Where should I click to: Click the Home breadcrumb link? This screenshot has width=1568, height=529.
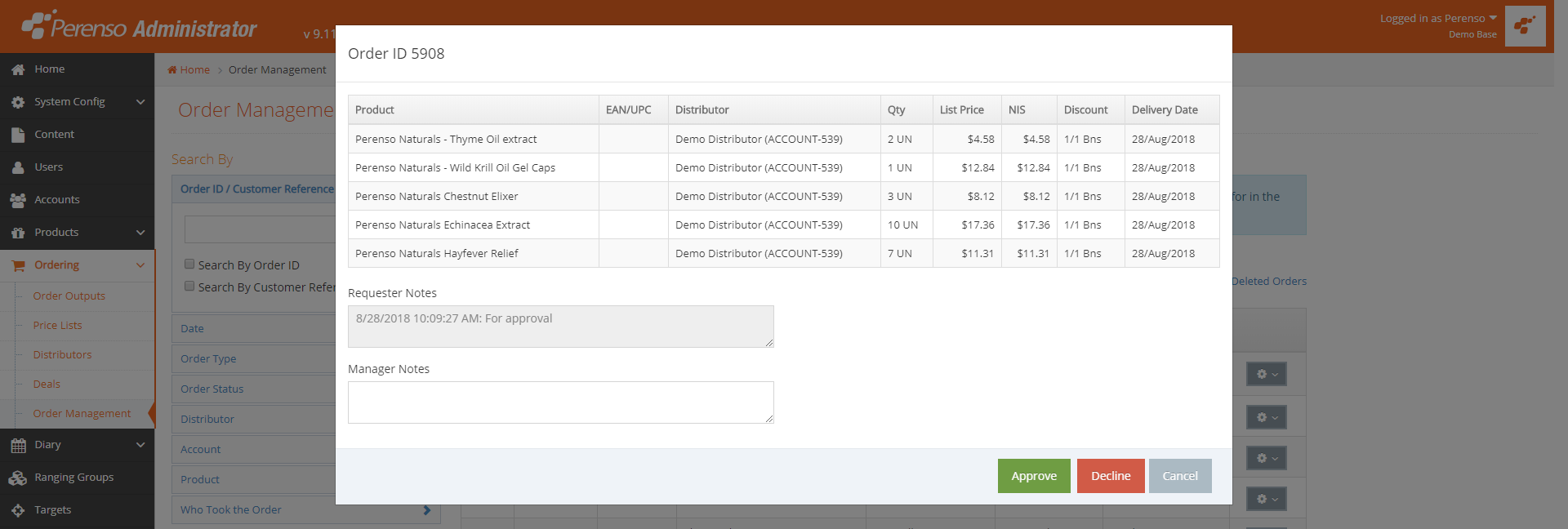point(195,70)
